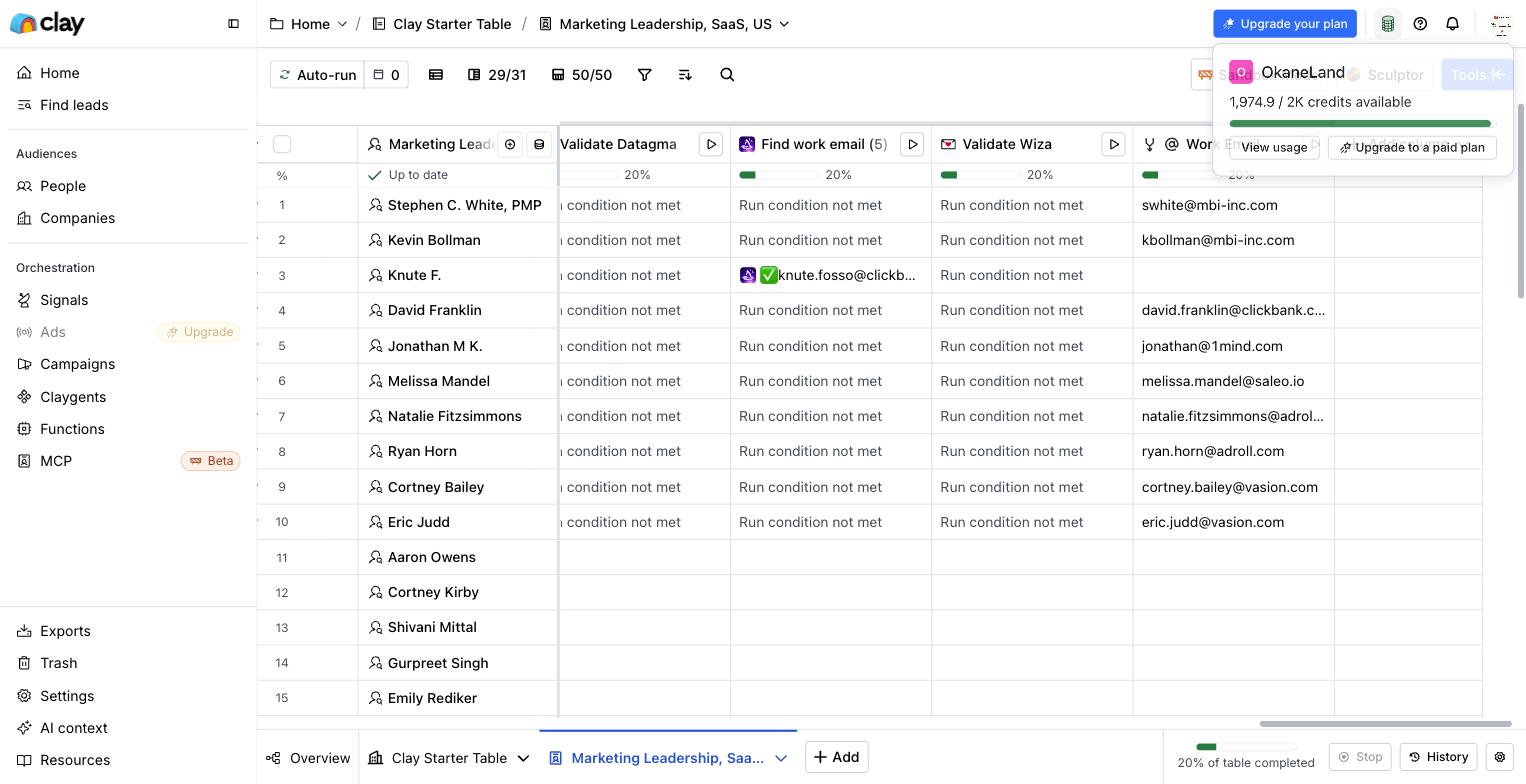Viewport: 1526px width, 784px height.
Task: Click the knute.fosso email cell
Action: [831, 275]
